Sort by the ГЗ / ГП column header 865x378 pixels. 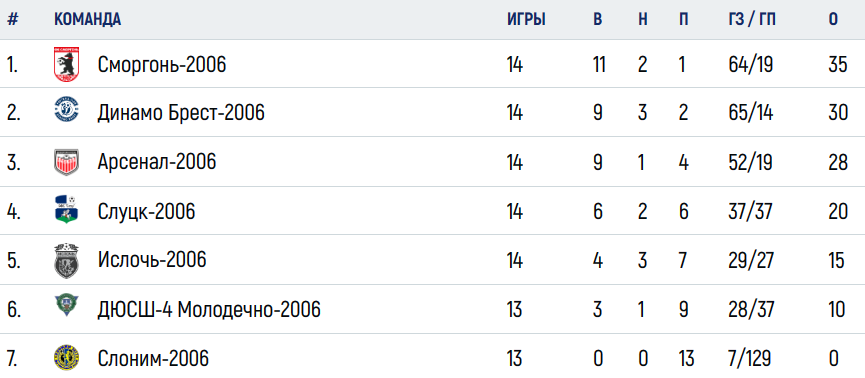point(751,19)
